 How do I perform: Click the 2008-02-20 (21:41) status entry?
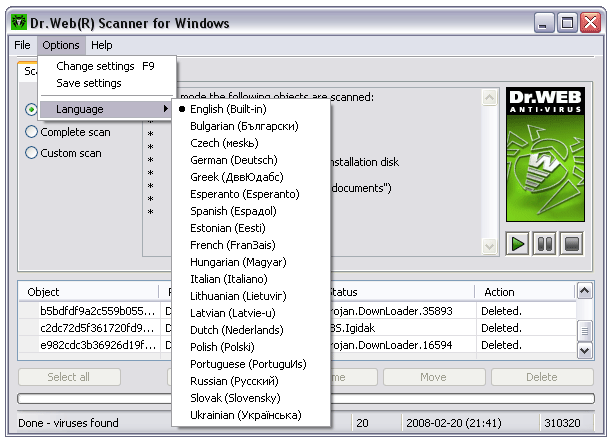click(454, 423)
